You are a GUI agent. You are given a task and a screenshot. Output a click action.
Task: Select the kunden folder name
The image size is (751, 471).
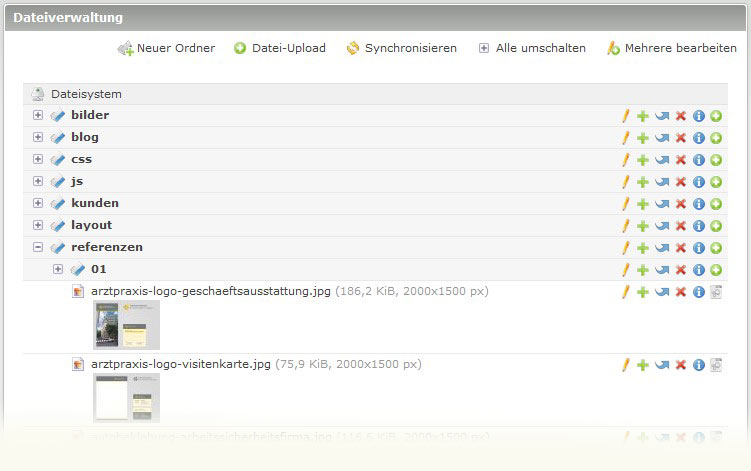pyautogui.click(x=95, y=203)
